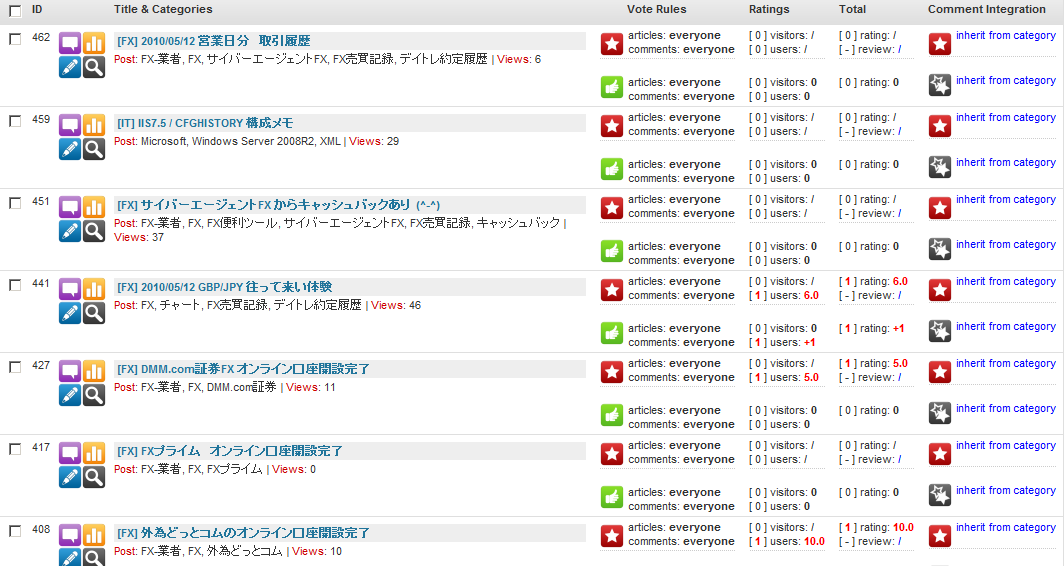The height and width of the screenshot is (566, 1064).
Task: Open orange statistics chart icon for post 459
Action: pos(94,125)
